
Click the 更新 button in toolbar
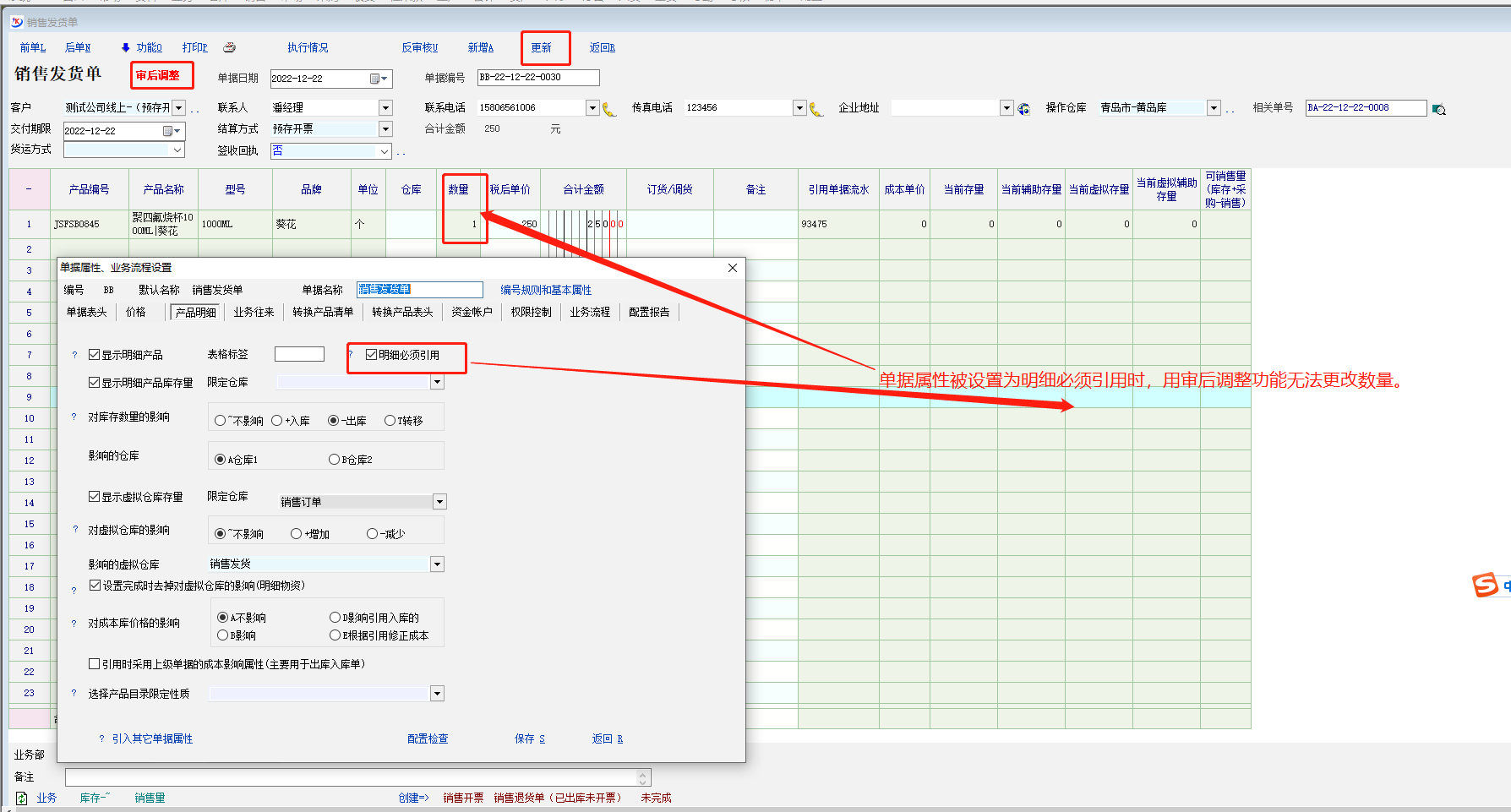click(x=542, y=48)
